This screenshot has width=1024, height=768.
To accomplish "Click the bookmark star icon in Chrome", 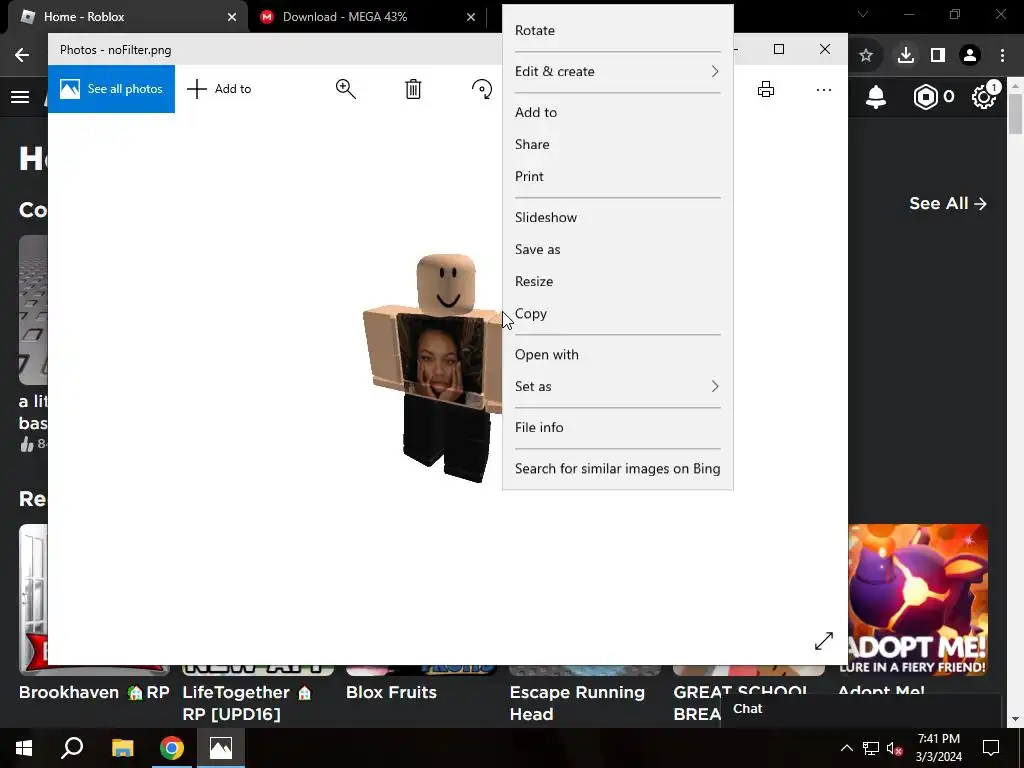I will click(x=866, y=56).
